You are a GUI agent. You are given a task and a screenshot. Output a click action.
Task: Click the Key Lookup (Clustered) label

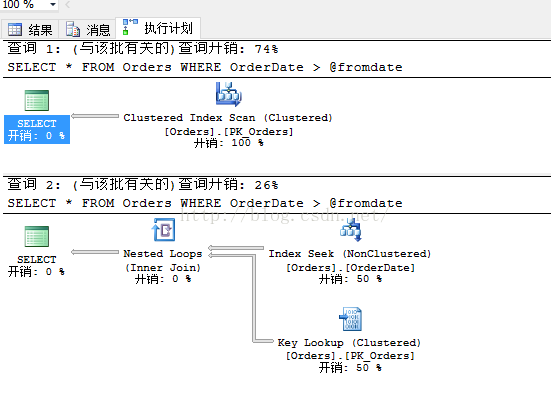349,343
